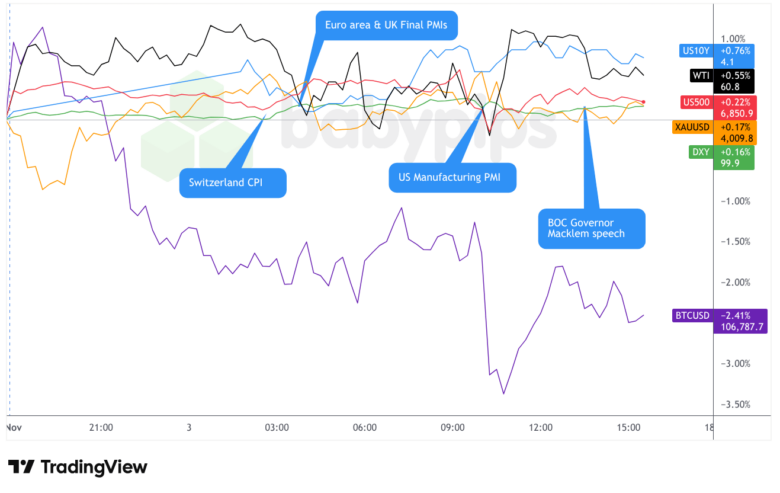Click the TradingView logo
The image size is (780, 493).
77,467
